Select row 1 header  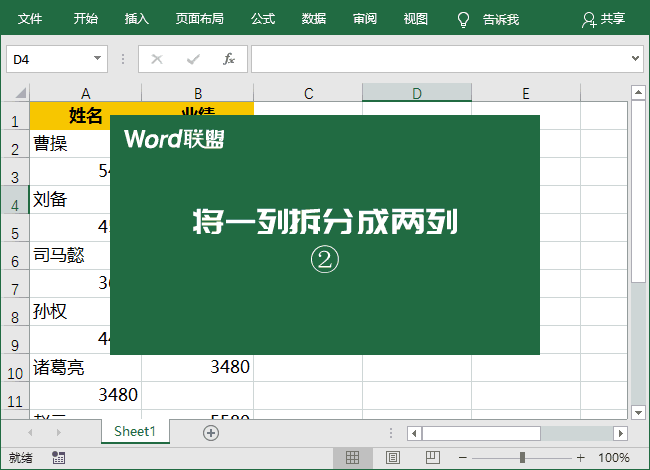tap(15, 116)
